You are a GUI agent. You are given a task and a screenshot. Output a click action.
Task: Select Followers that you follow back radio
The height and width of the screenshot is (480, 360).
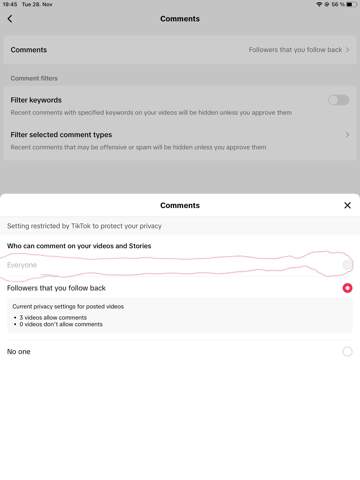(347, 288)
